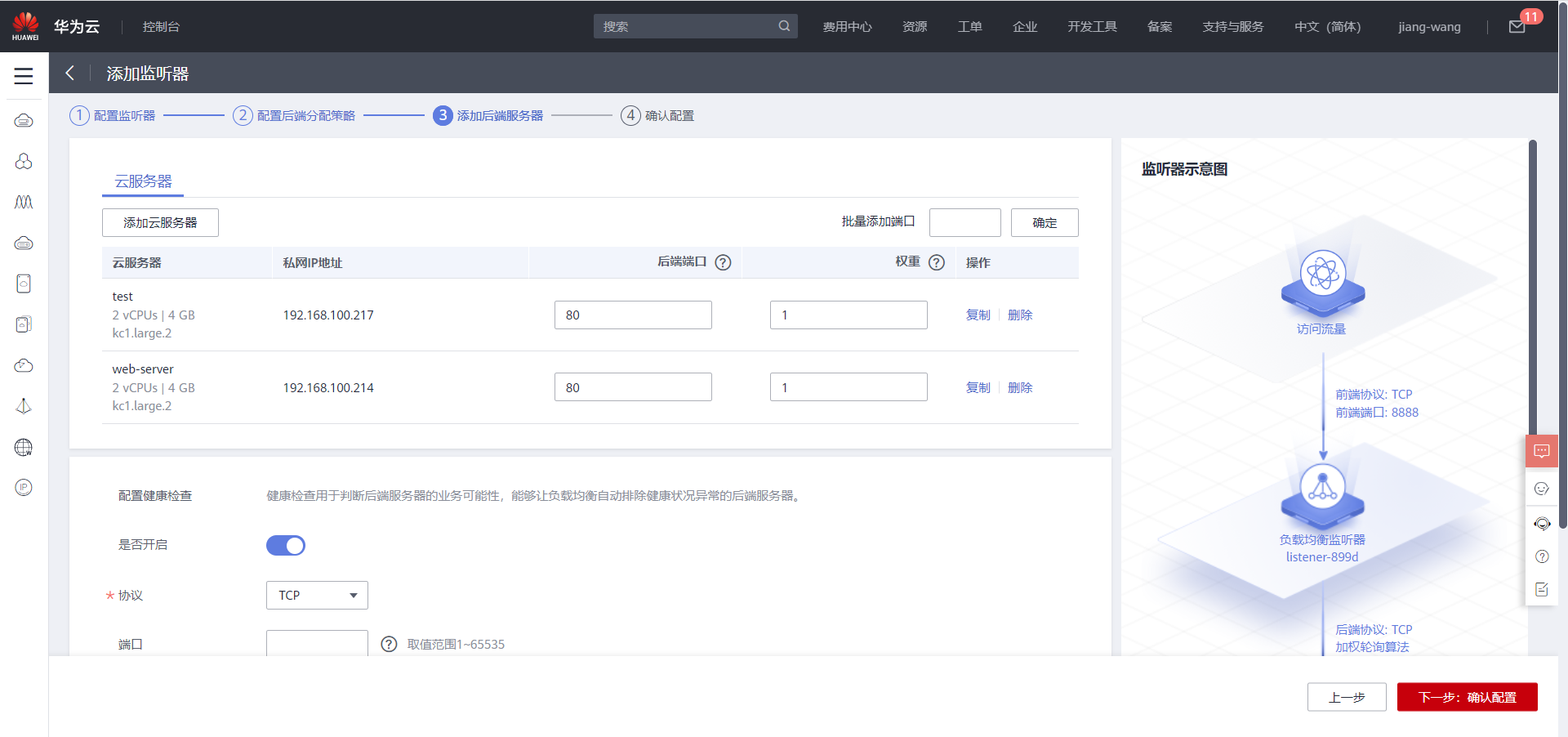
Task: Select the 云服务器 tab
Action: 142,181
